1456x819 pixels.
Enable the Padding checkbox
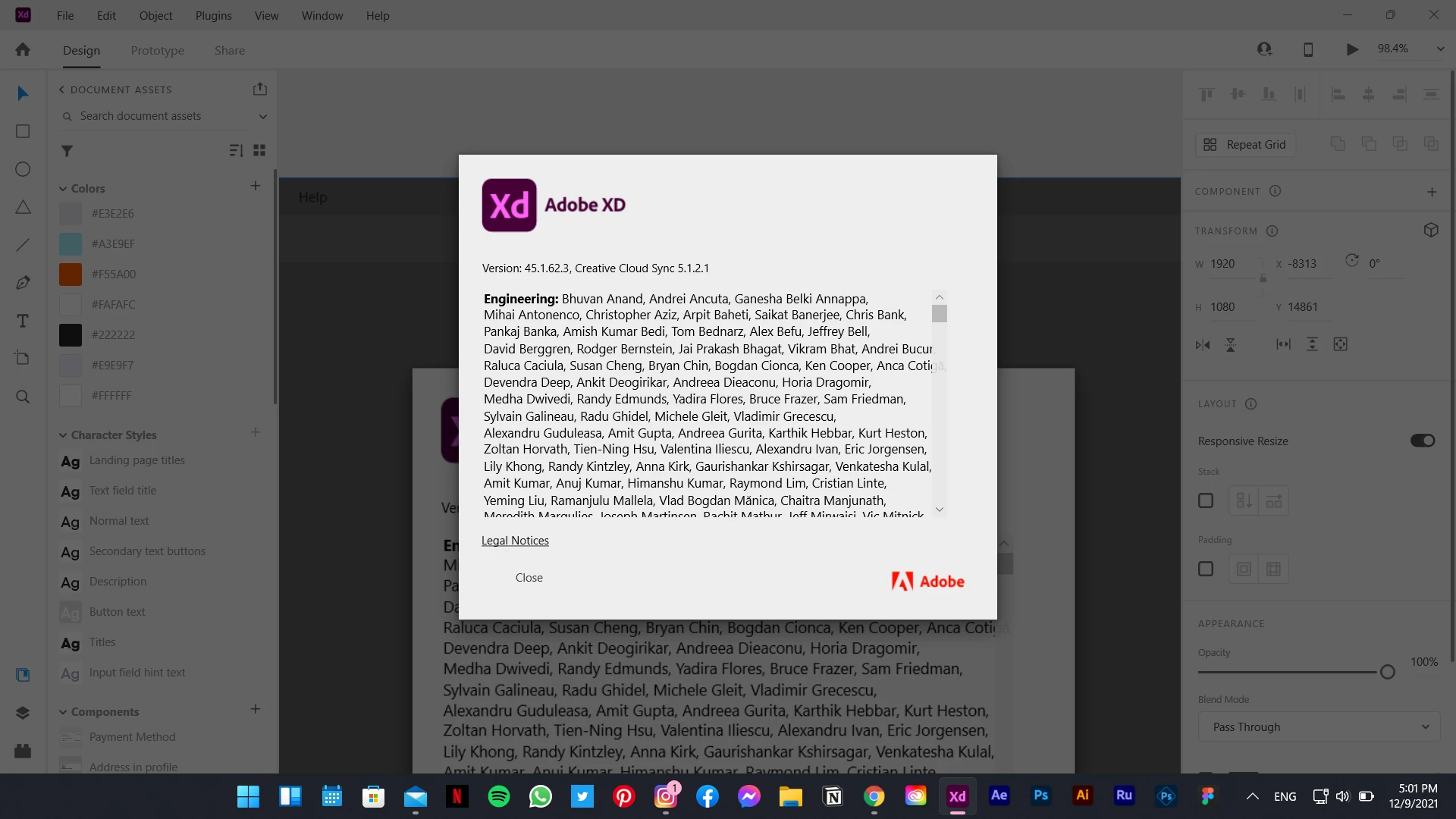(x=1206, y=569)
